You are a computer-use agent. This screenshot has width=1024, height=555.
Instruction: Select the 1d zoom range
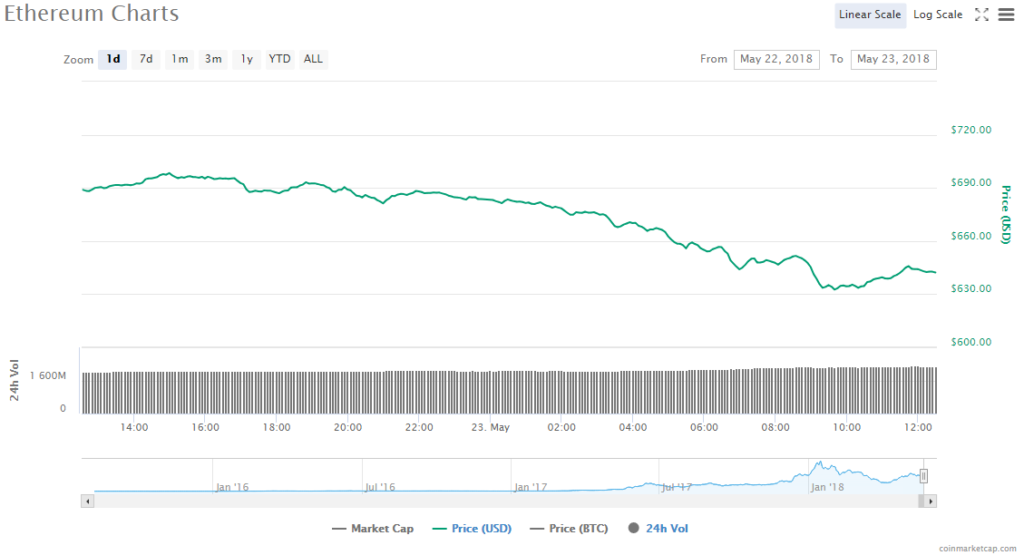(x=114, y=59)
